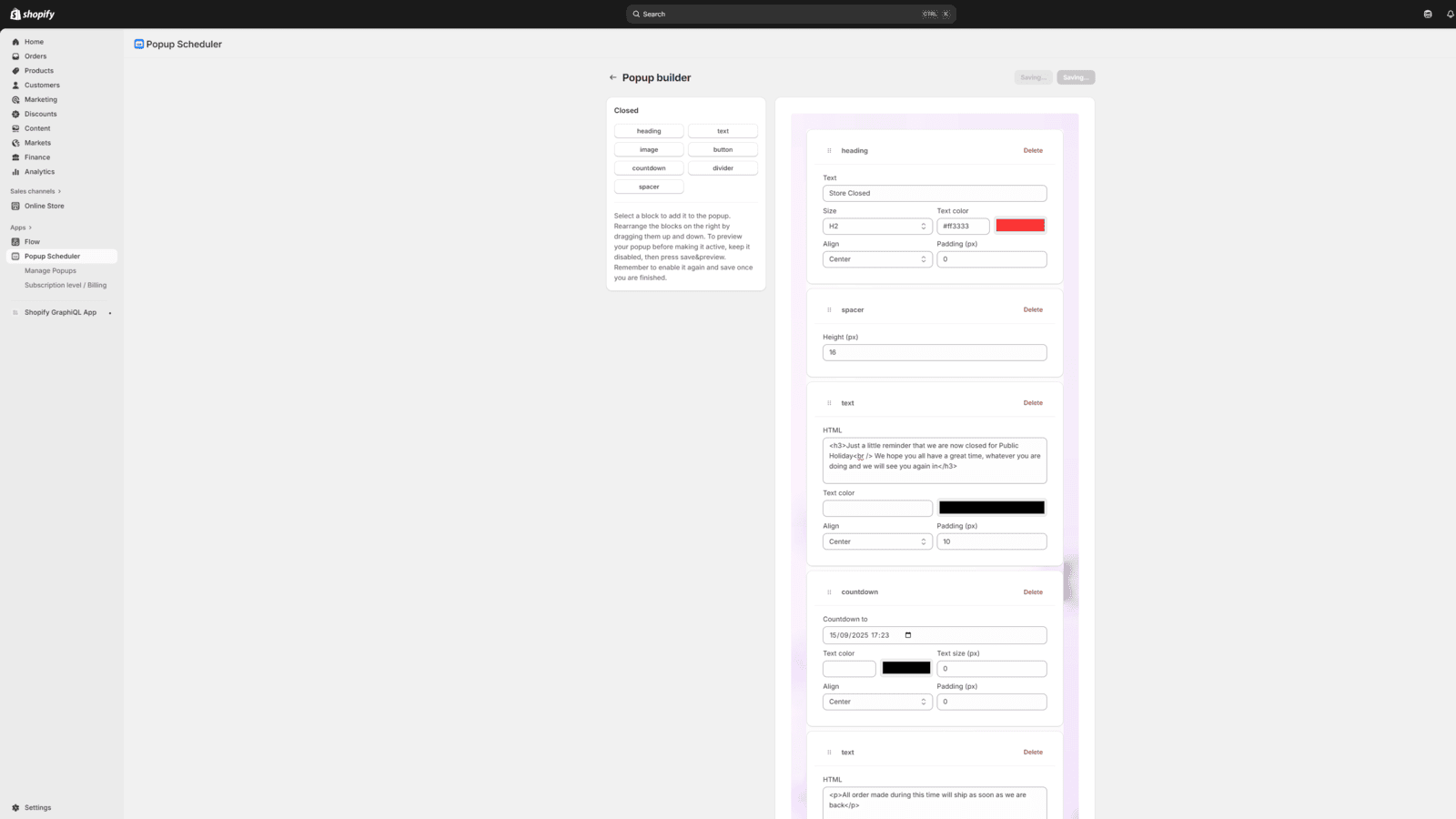Screen dimensions: 1456x819
Task: Delete the spacer block
Action: point(1033,309)
